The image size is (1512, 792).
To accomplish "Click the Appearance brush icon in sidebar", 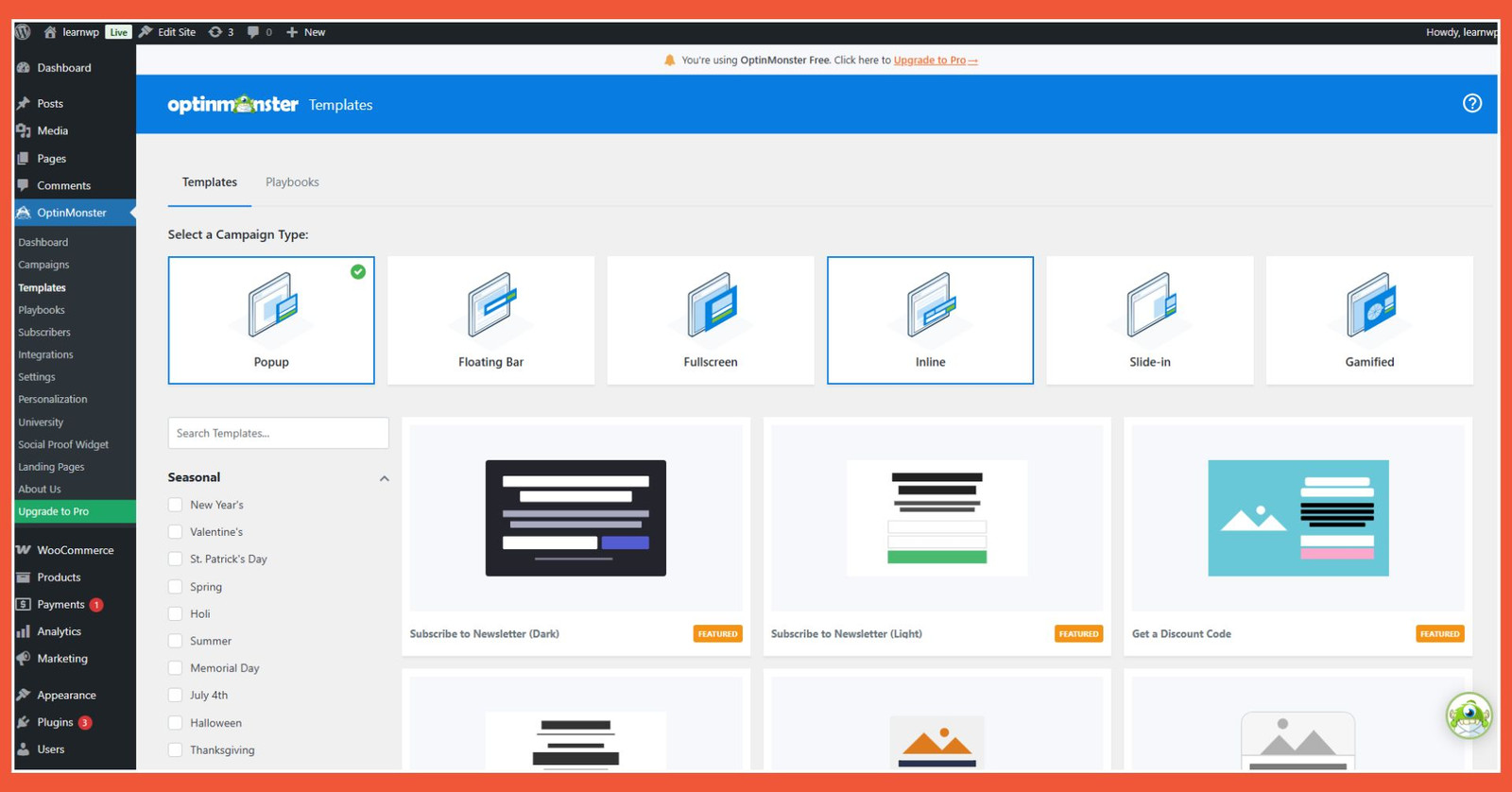I will point(24,695).
